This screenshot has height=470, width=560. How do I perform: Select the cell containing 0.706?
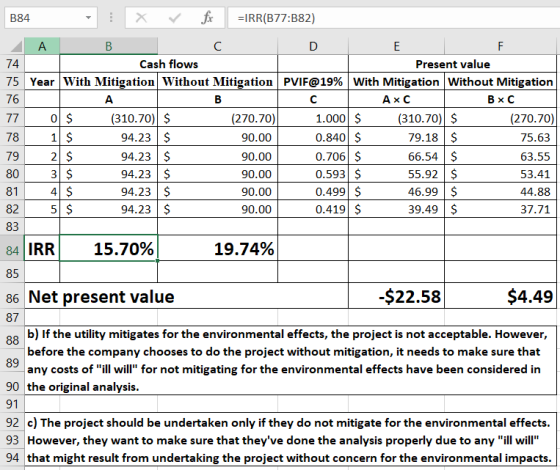313,156
